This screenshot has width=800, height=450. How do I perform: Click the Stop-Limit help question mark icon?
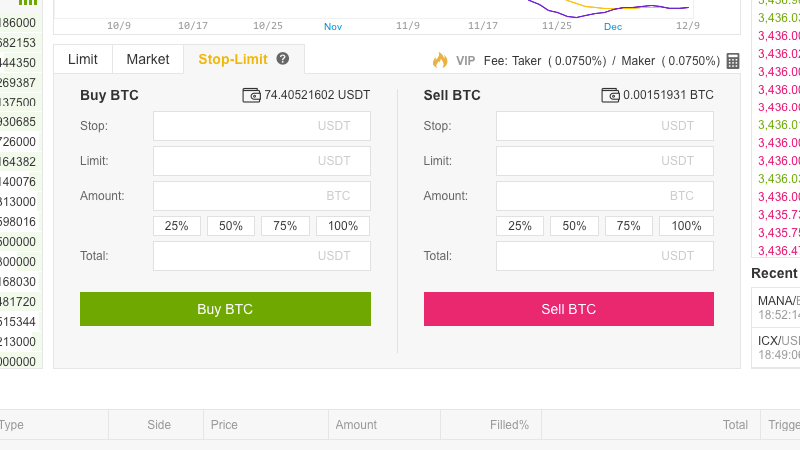coord(283,59)
